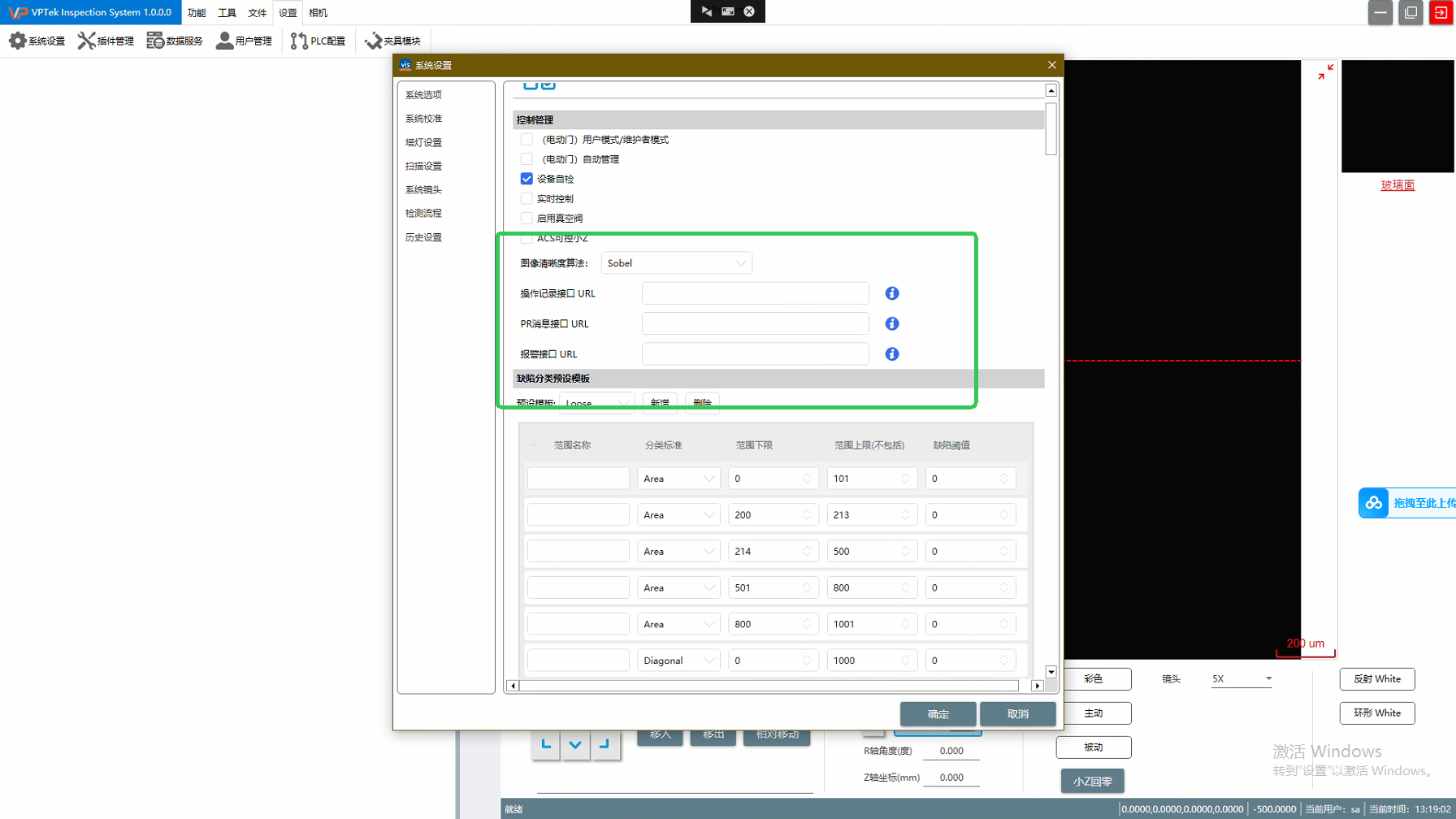The image size is (1456, 819).
Task: Open the 镜头 5X lens dropdown
Action: (1241, 679)
